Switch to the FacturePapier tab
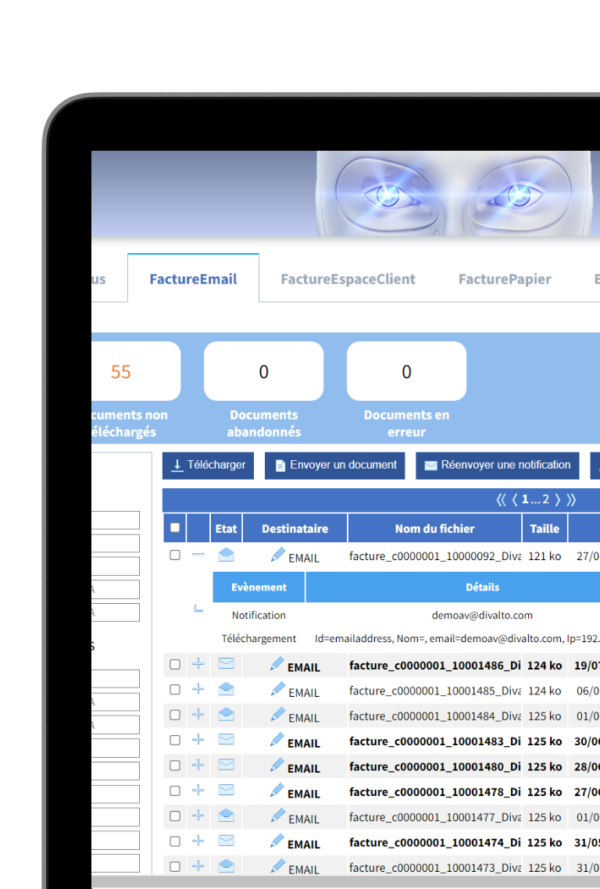The height and width of the screenshot is (889, 600). coord(505,279)
